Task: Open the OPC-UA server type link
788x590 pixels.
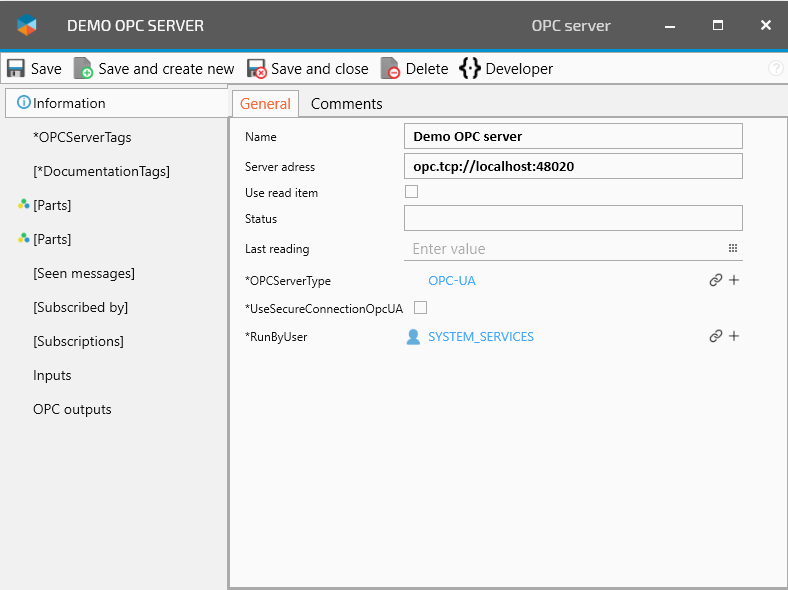Action: pyautogui.click(x=452, y=281)
